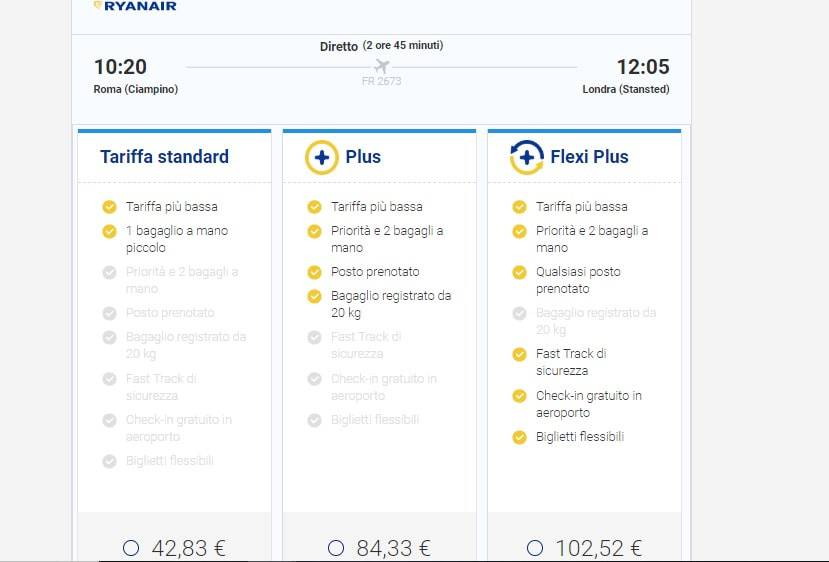Viewport: 829px width, 562px height.
Task: Click greyed checkmark beside Fast Track in standard
Action: (x=109, y=379)
